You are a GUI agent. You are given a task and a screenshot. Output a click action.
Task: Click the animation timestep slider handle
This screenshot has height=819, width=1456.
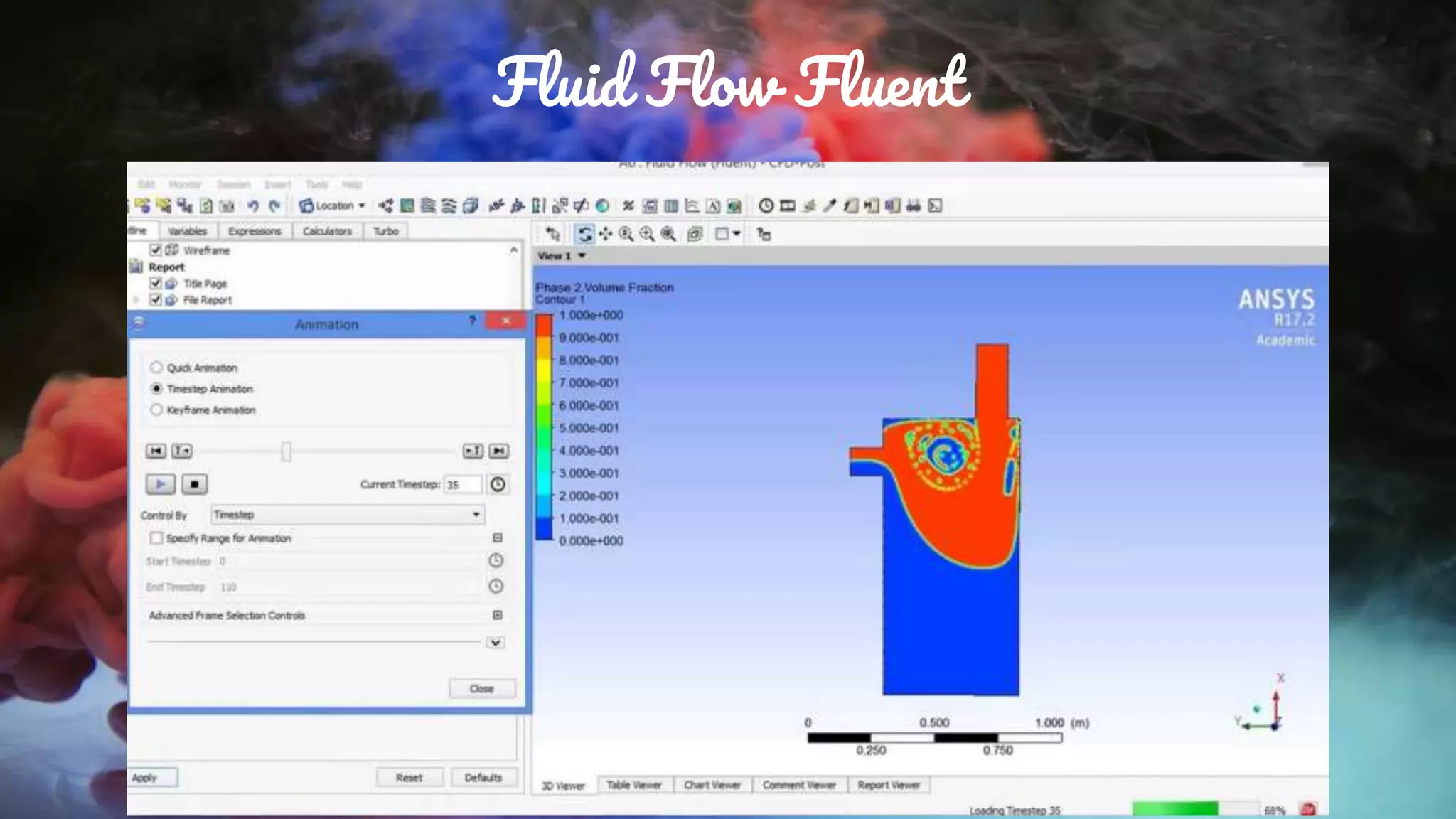coord(286,451)
